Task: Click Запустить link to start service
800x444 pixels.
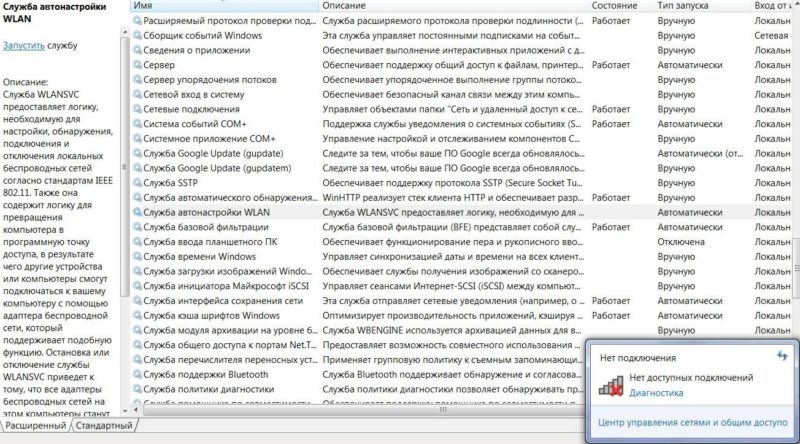Action: (24, 45)
